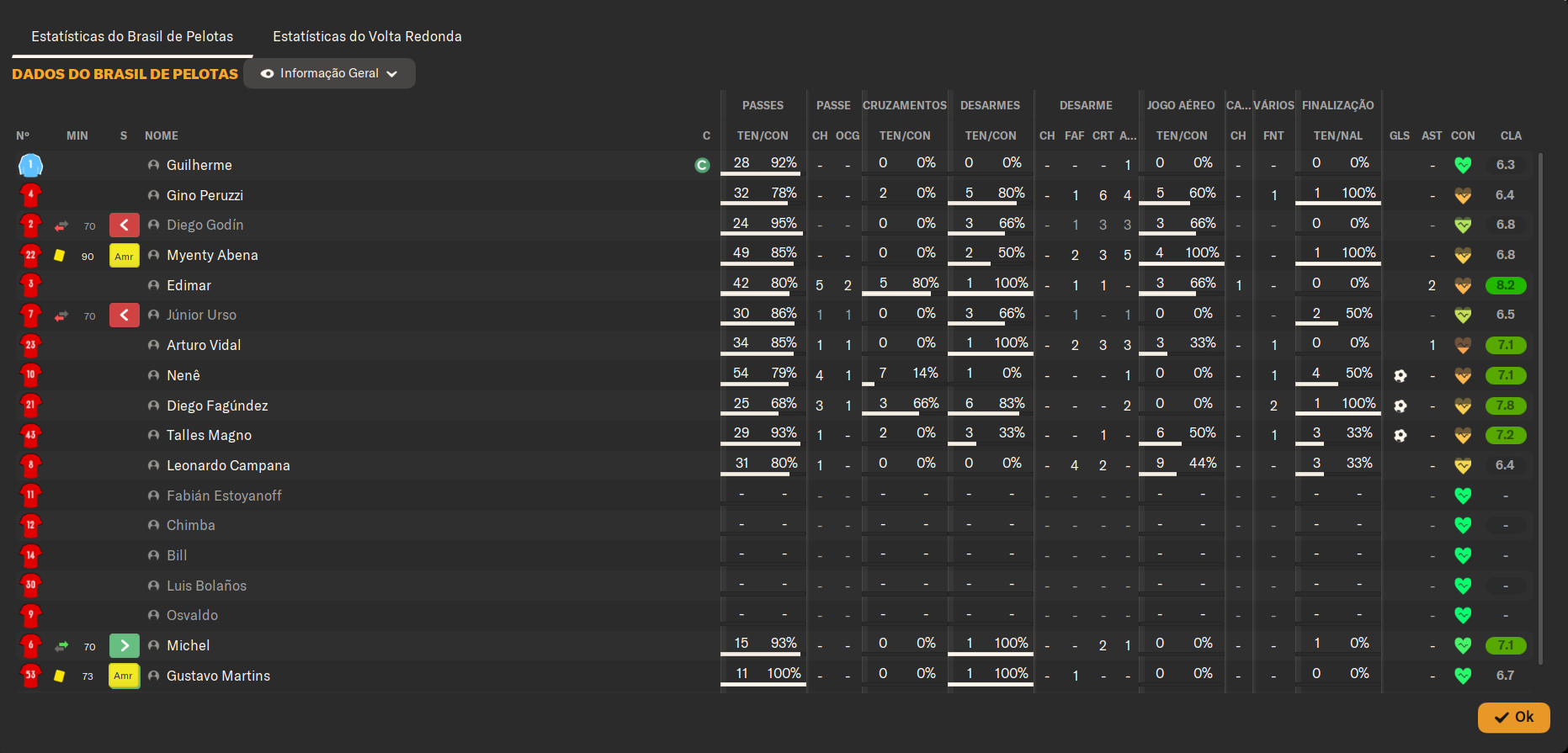The image size is (1568, 753).
Task: Sort by the CON column header
Action: pyautogui.click(x=1463, y=135)
